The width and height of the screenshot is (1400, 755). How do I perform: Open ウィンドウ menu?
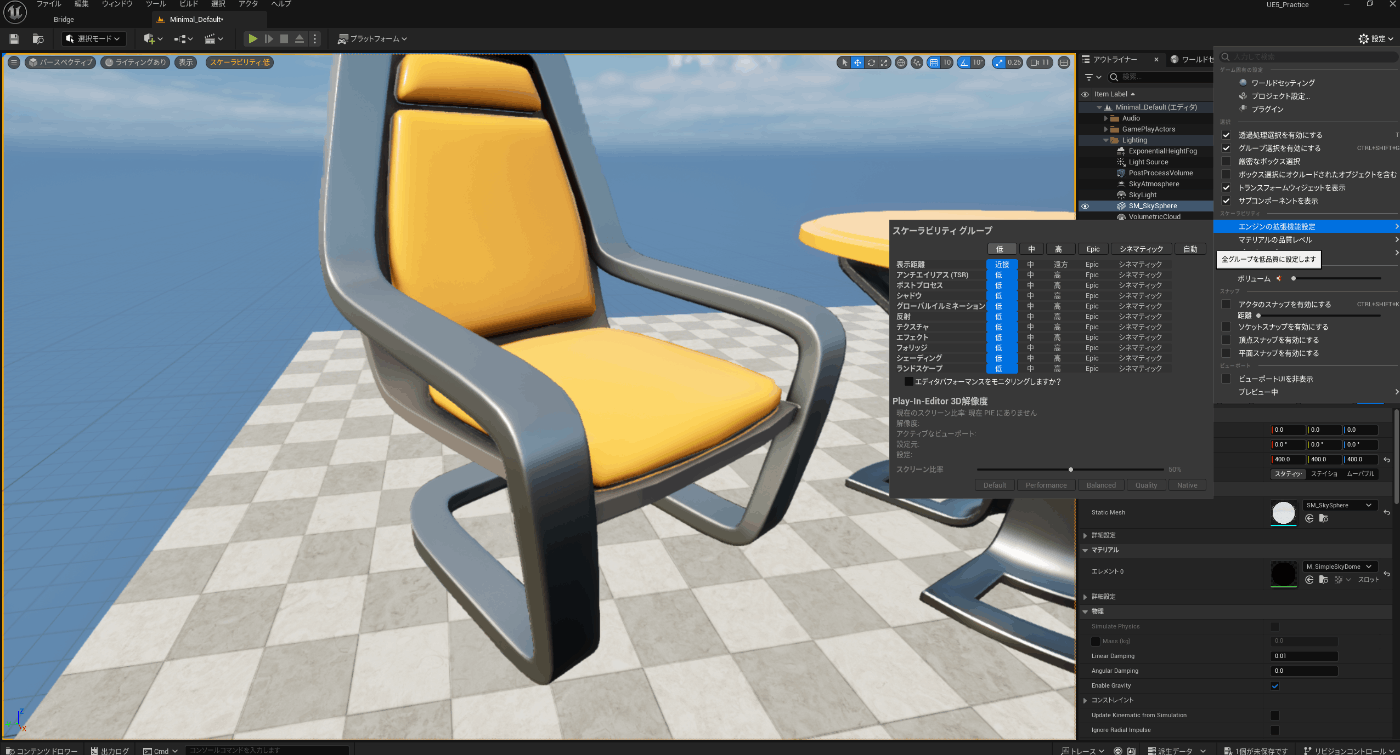(117, 4)
